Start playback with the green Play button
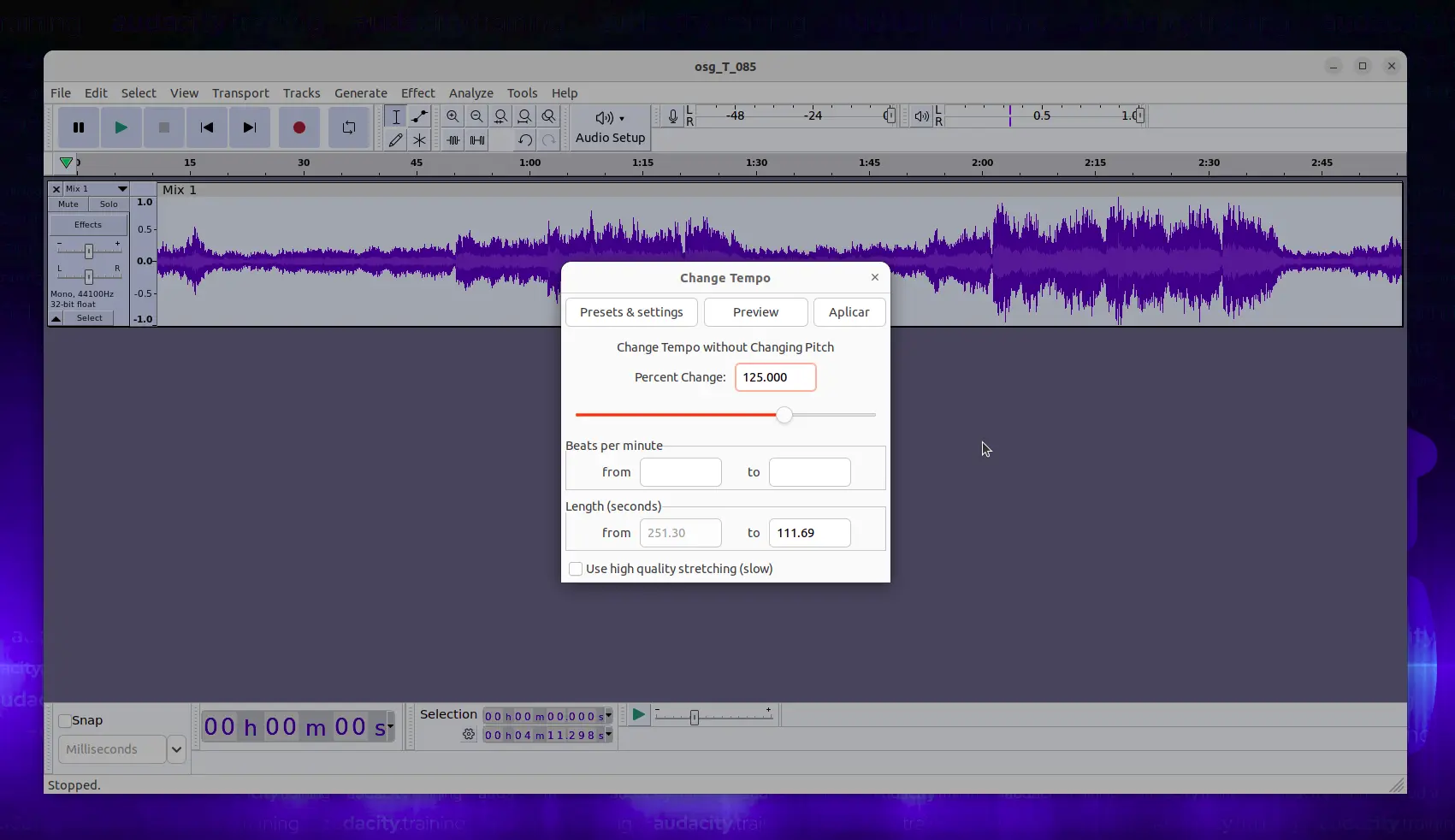This screenshot has height=840, width=1455. (x=121, y=127)
